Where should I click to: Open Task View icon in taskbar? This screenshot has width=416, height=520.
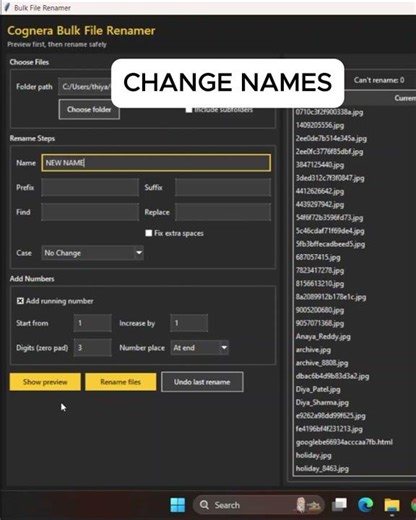[340, 505]
